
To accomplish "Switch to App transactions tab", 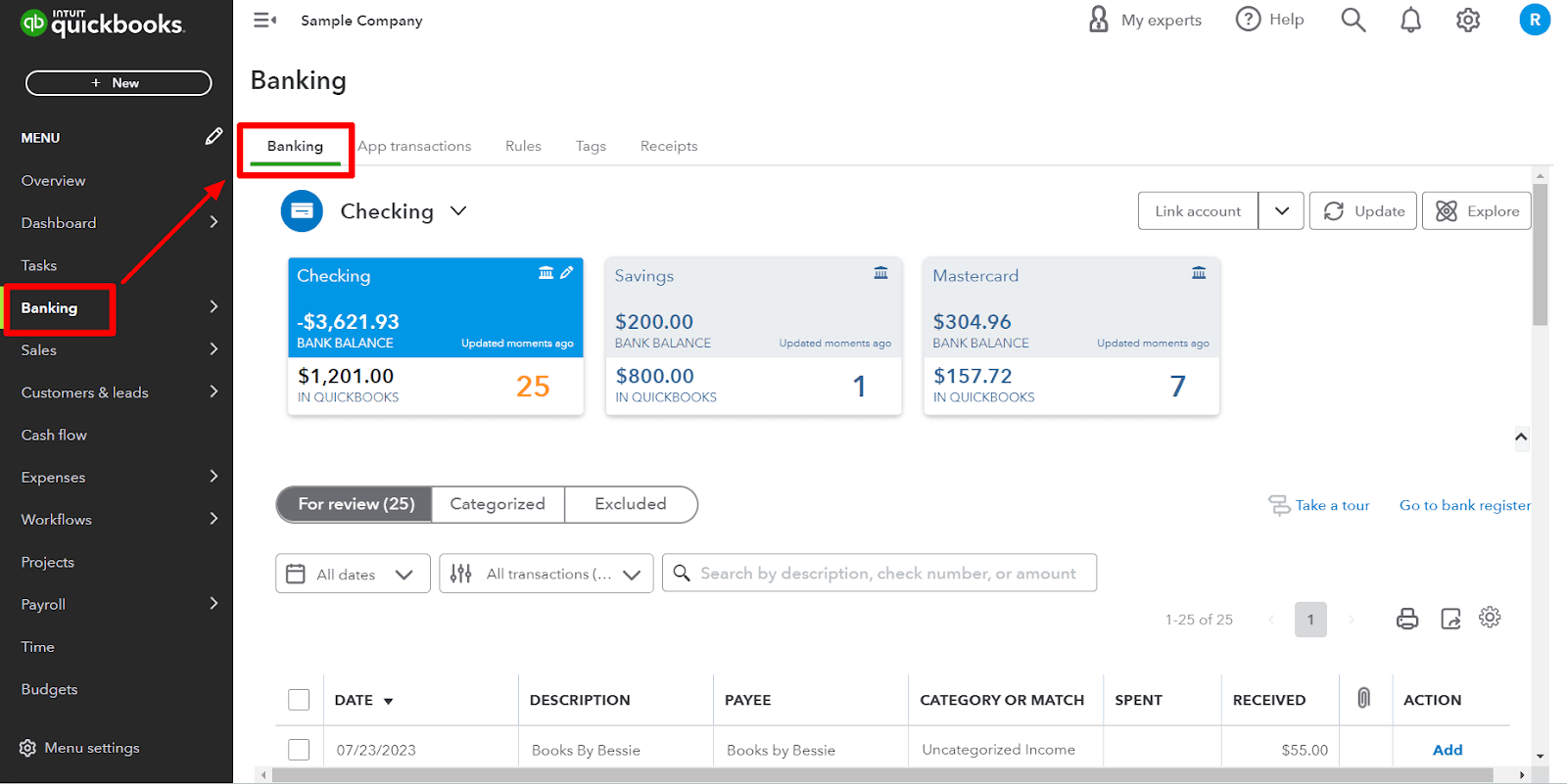I will (x=414, y=146).
